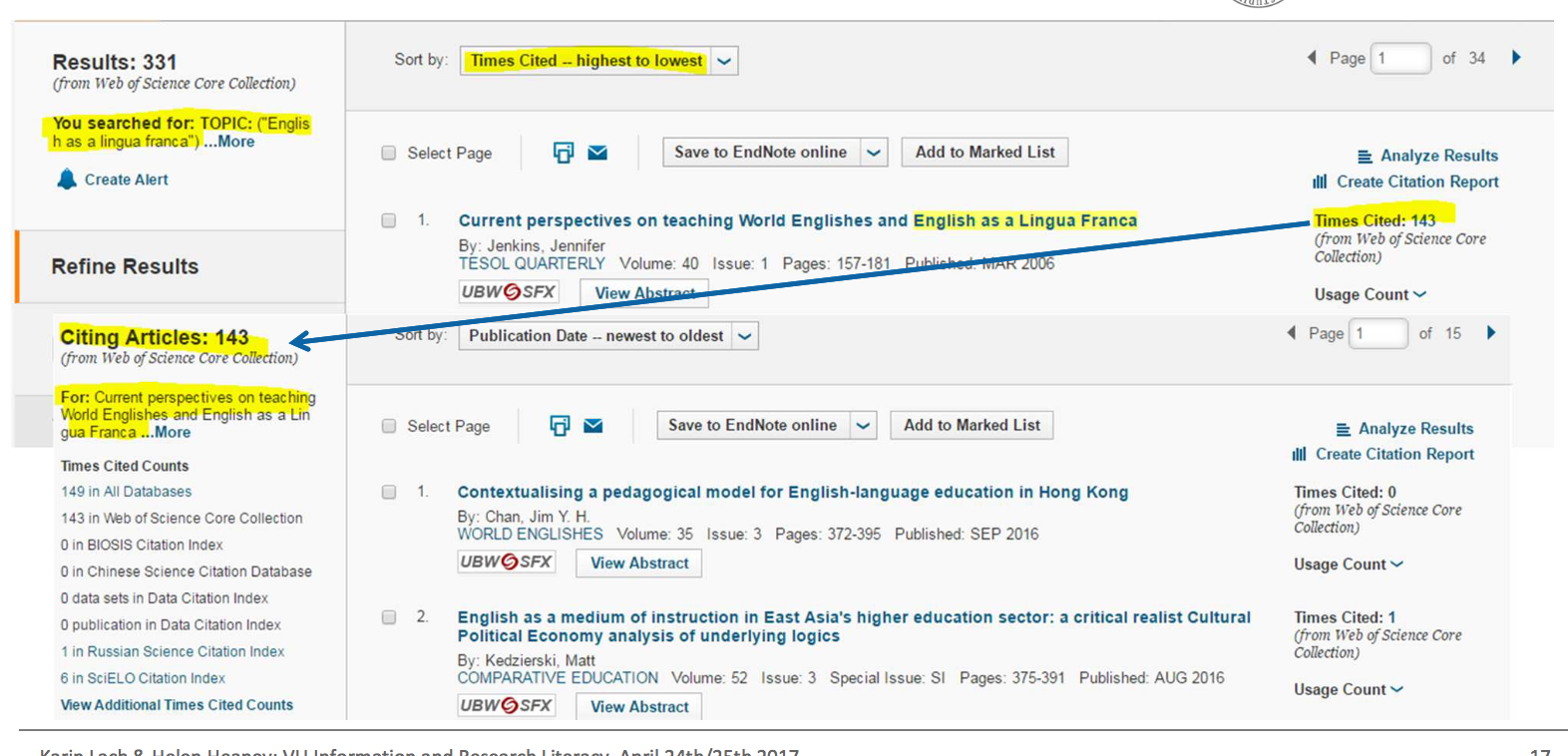
Task: Tick the checkbox for the Jenkins article
Action: click(389, 220)
